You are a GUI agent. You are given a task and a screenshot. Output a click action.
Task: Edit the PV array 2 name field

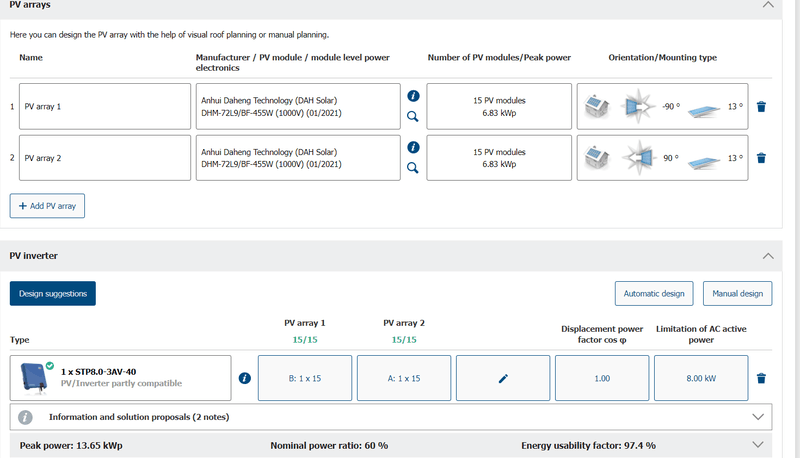click(x=105, y=158)
